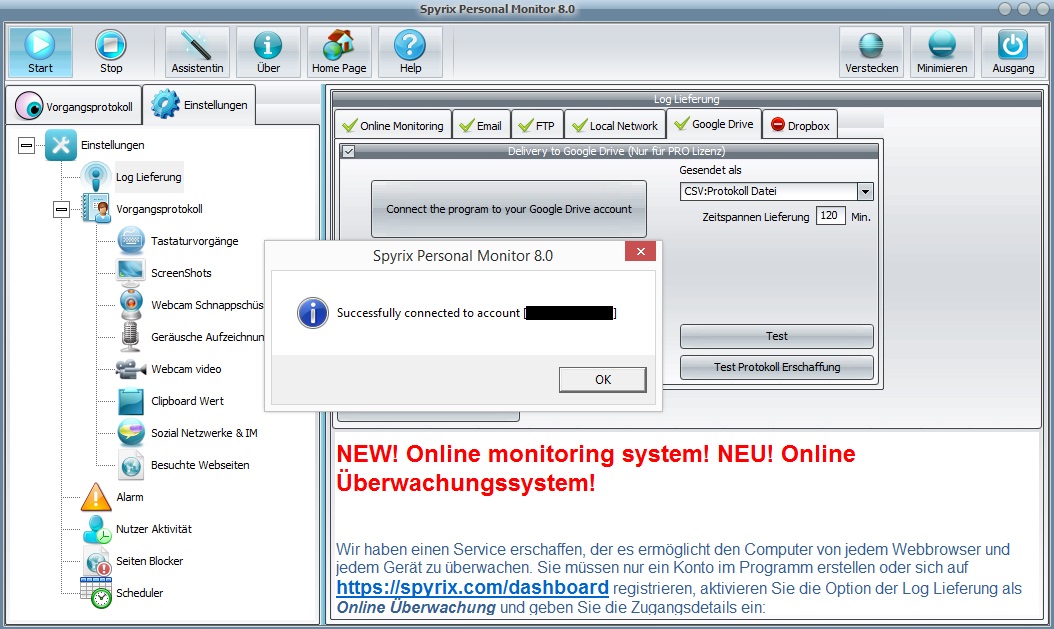Select the Webcam video camcorder icon

(130, 369)
